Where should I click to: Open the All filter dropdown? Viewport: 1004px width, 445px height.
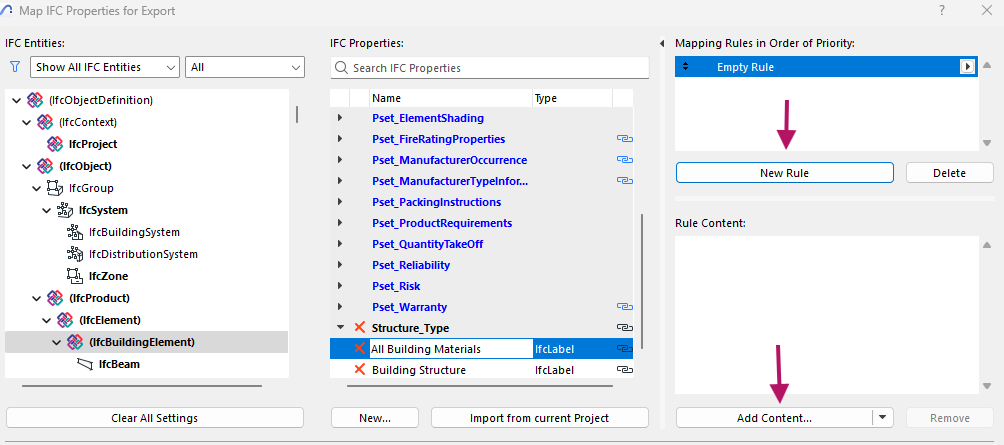point(244,67)
